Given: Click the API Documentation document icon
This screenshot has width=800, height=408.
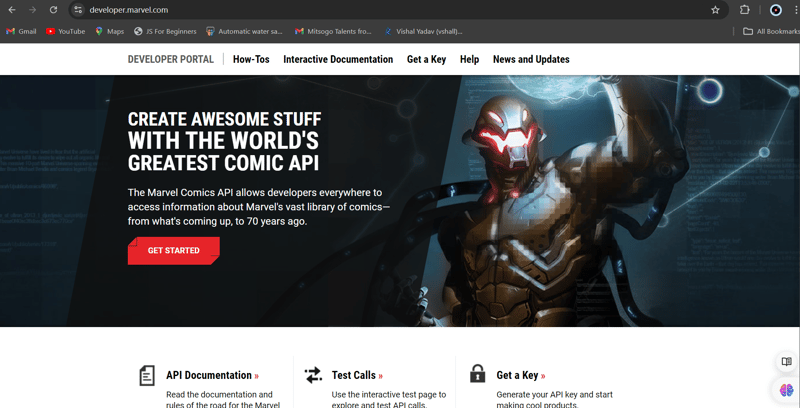Looking at the screenshot, I should tap(147, 375).
